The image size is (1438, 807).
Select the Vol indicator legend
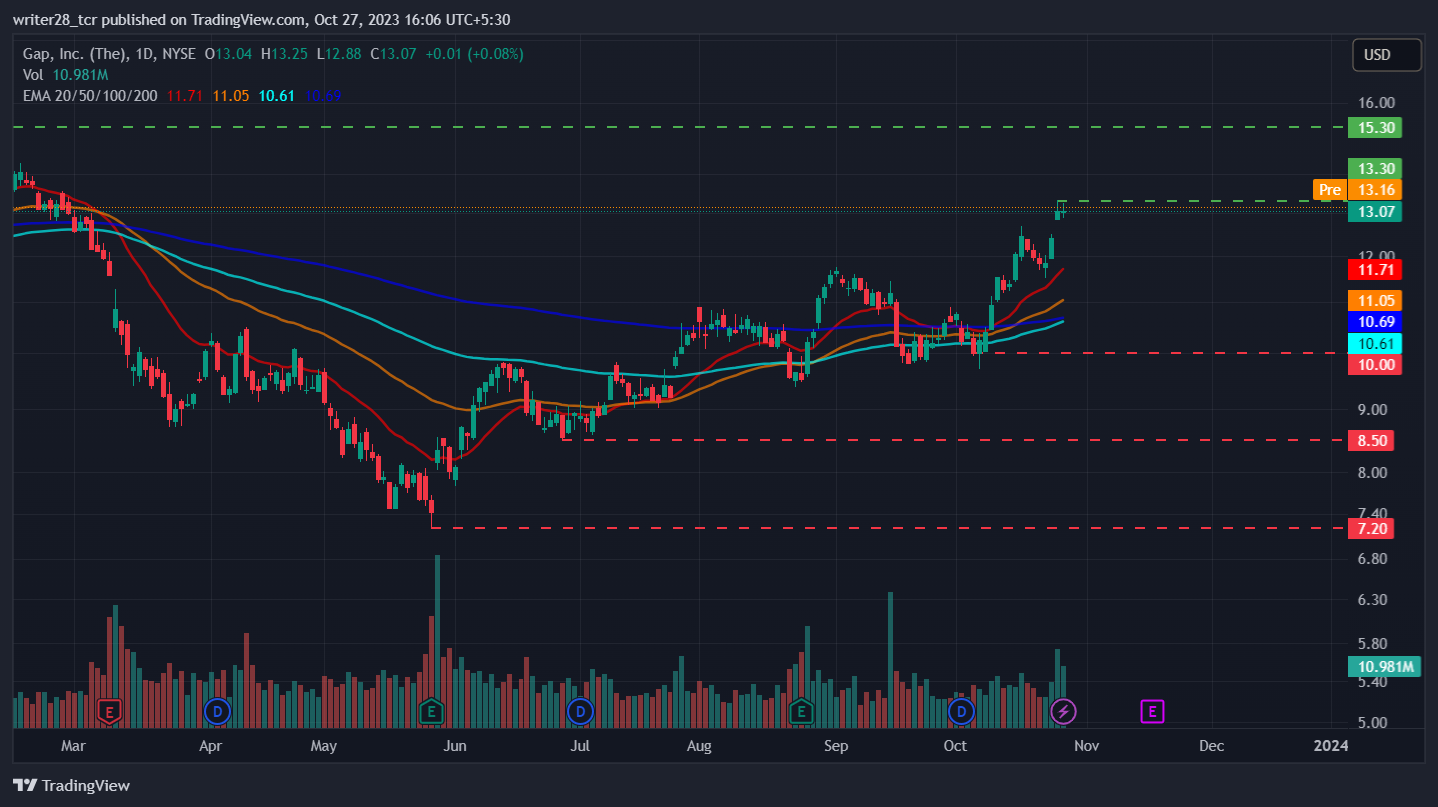[33, 75]
